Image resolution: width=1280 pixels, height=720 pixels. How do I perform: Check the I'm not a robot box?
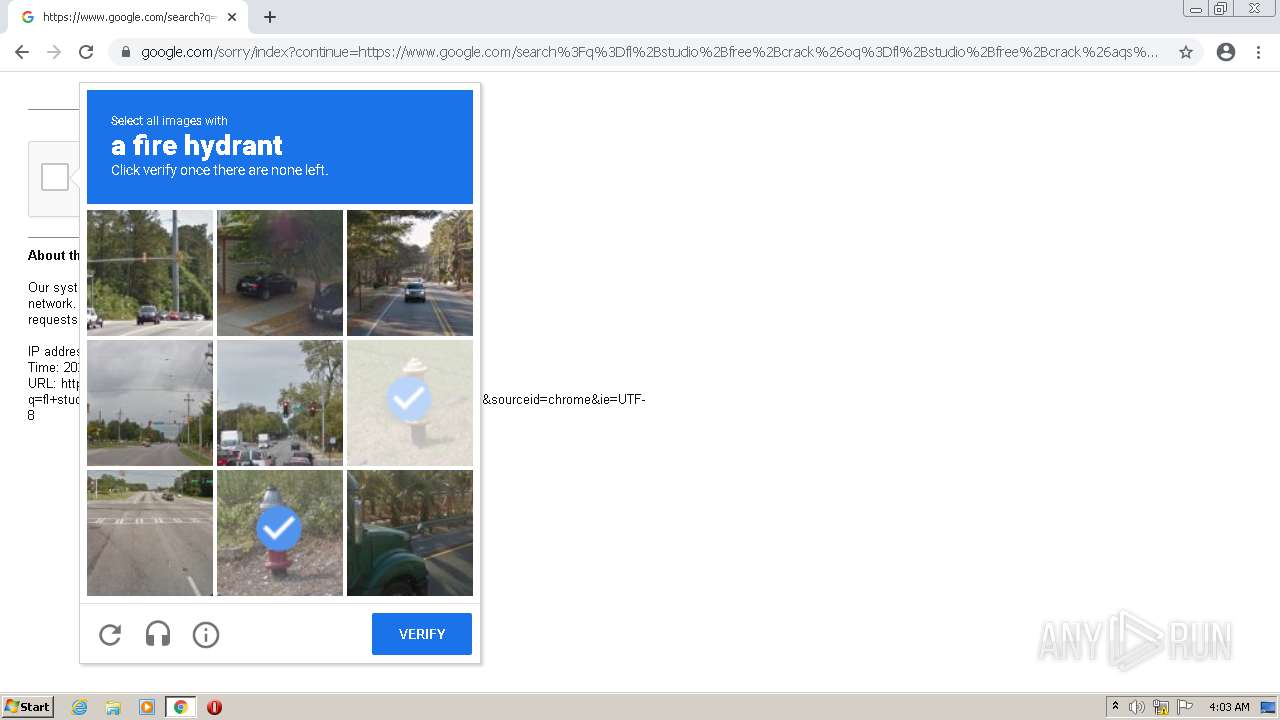[55, 177]
